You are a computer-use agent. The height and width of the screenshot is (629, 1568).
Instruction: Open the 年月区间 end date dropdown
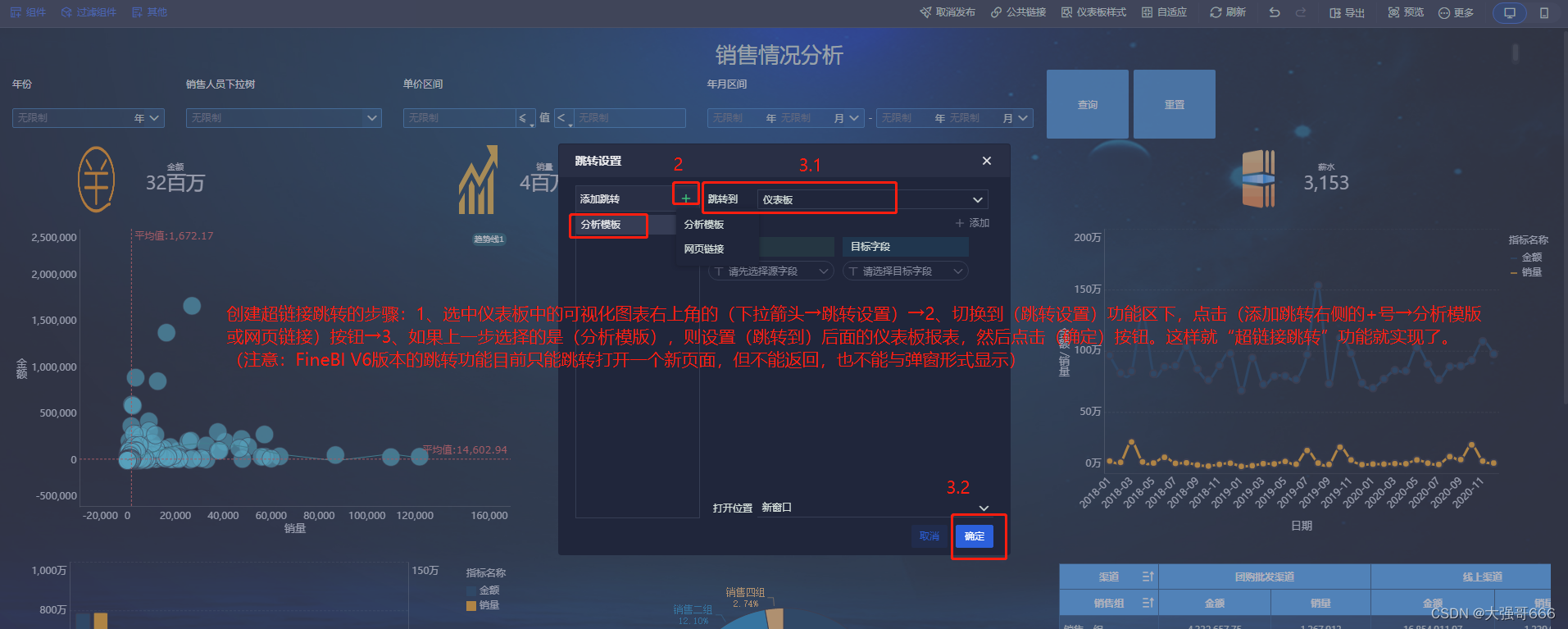(x=955, y=118)
